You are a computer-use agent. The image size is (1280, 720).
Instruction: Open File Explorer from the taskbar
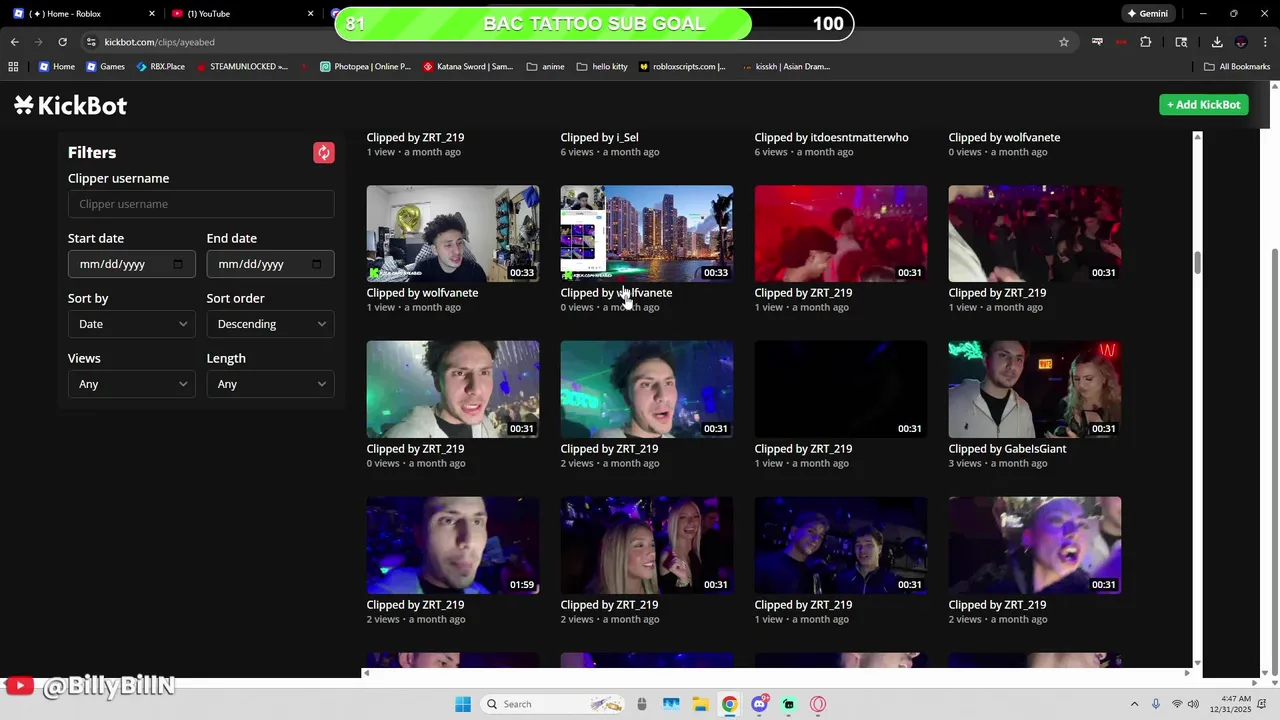[700, 704]
